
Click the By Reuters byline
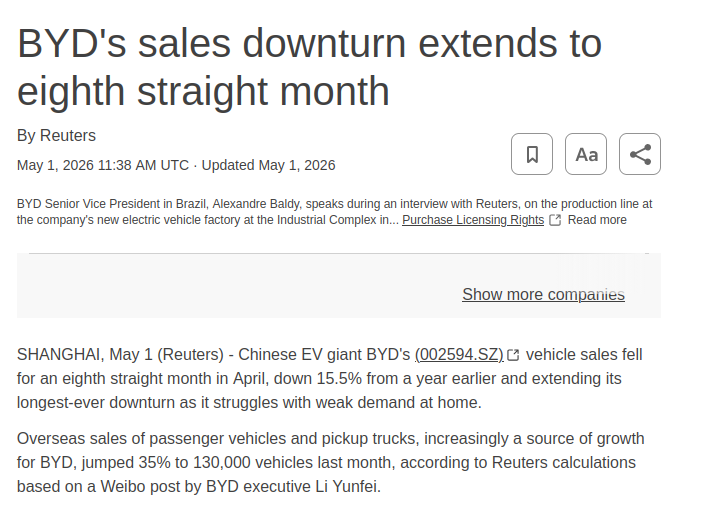56,135
